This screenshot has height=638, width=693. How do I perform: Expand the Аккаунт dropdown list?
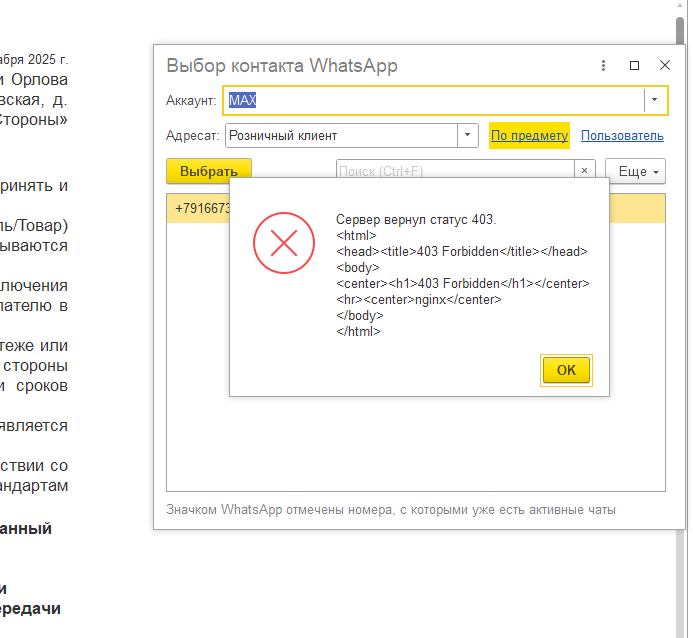[654, 100]
